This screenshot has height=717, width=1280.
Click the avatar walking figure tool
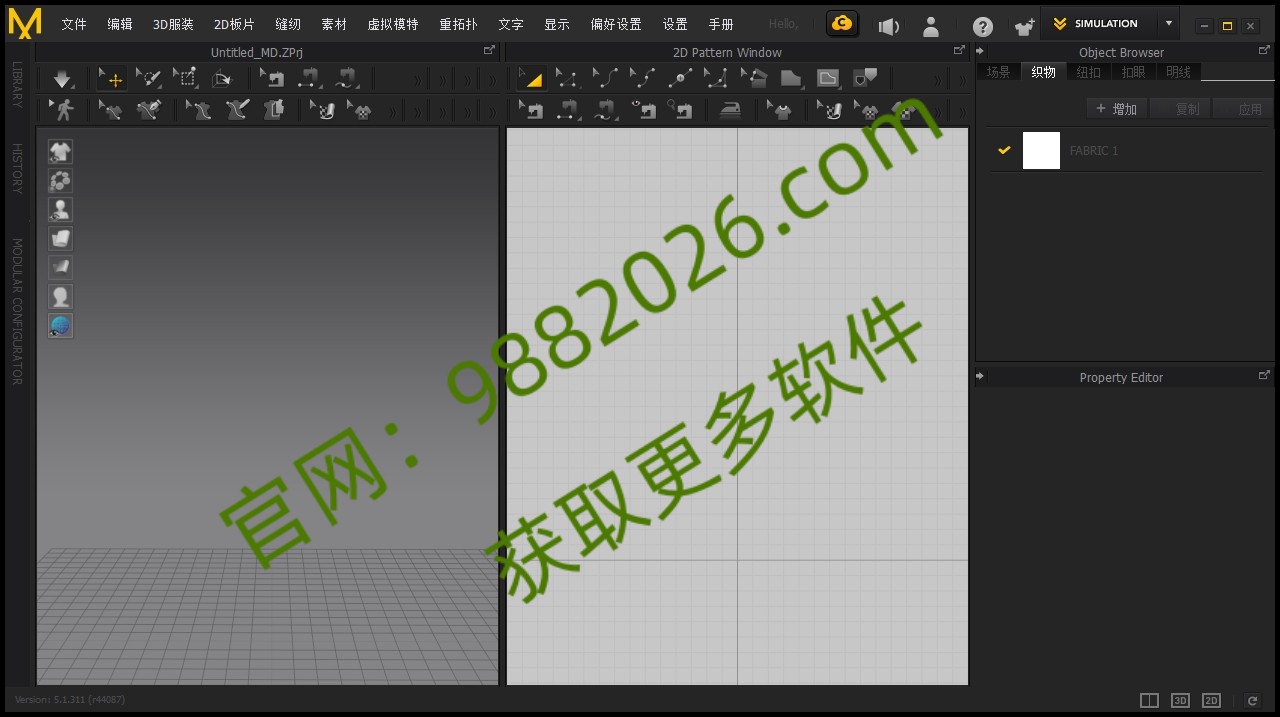63,110
